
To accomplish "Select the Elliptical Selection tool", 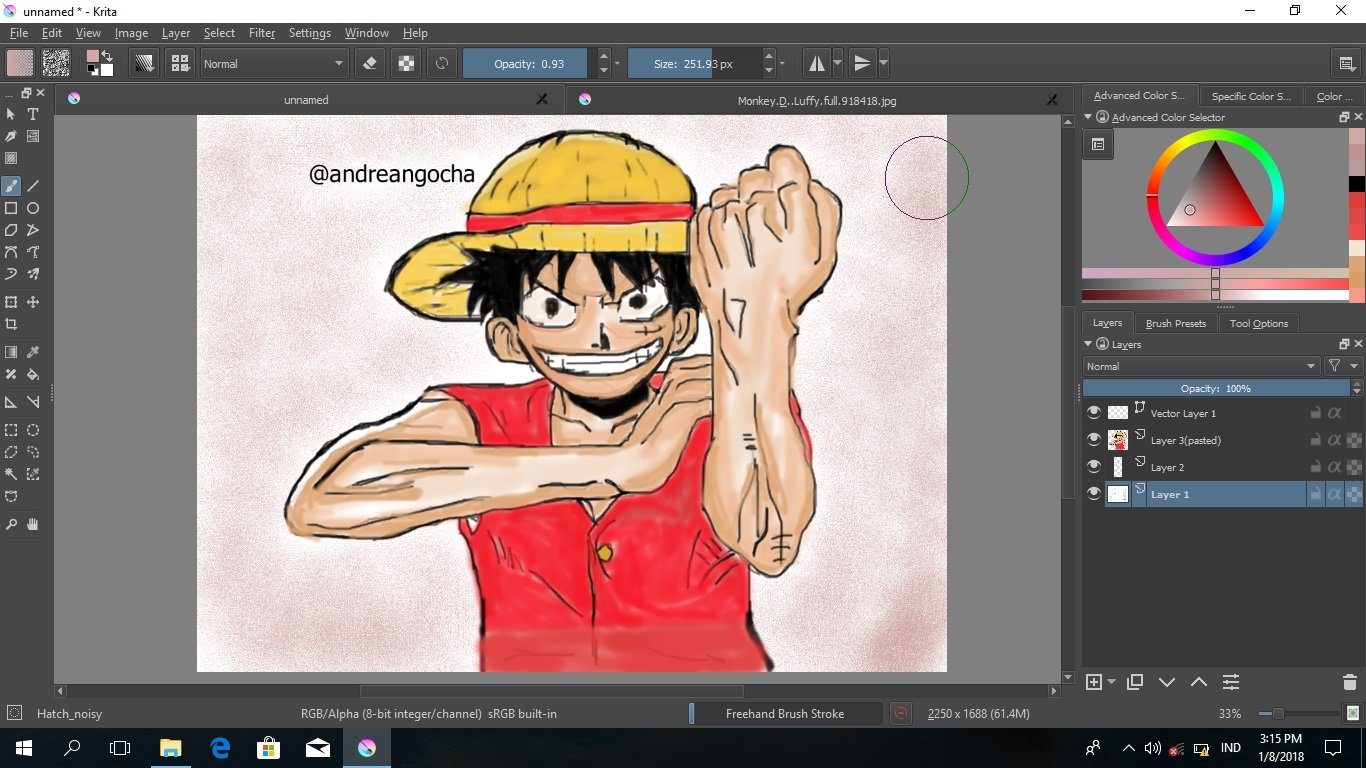I will [33, 430].
